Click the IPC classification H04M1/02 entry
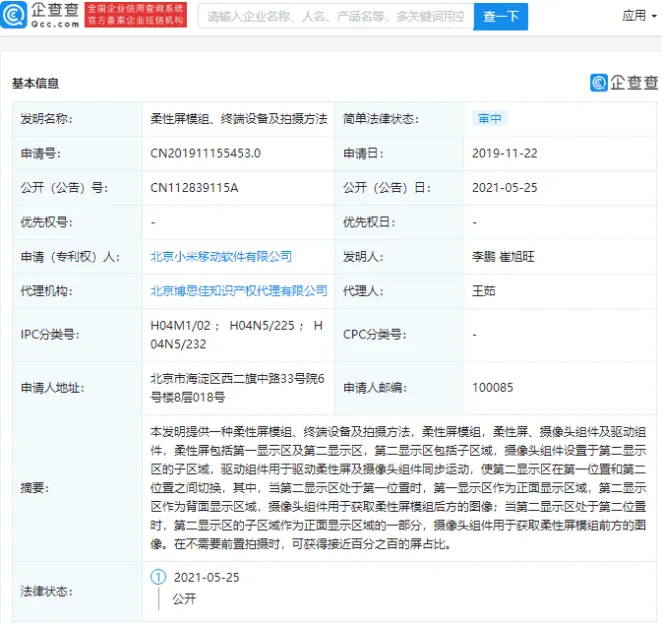The width and height of the screenshot is (662, 624). [184, 325]
